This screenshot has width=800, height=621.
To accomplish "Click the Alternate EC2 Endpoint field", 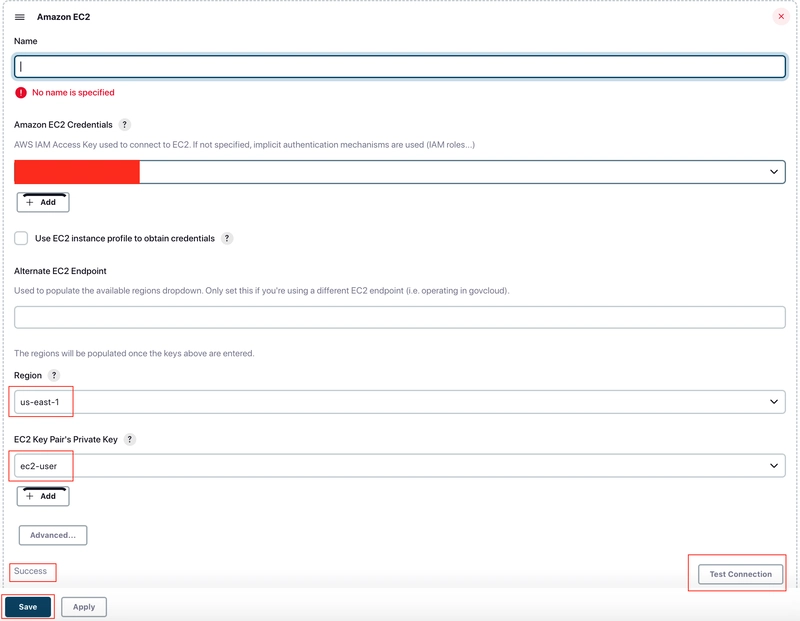I will pyautogui.click(x=399, y=317).
